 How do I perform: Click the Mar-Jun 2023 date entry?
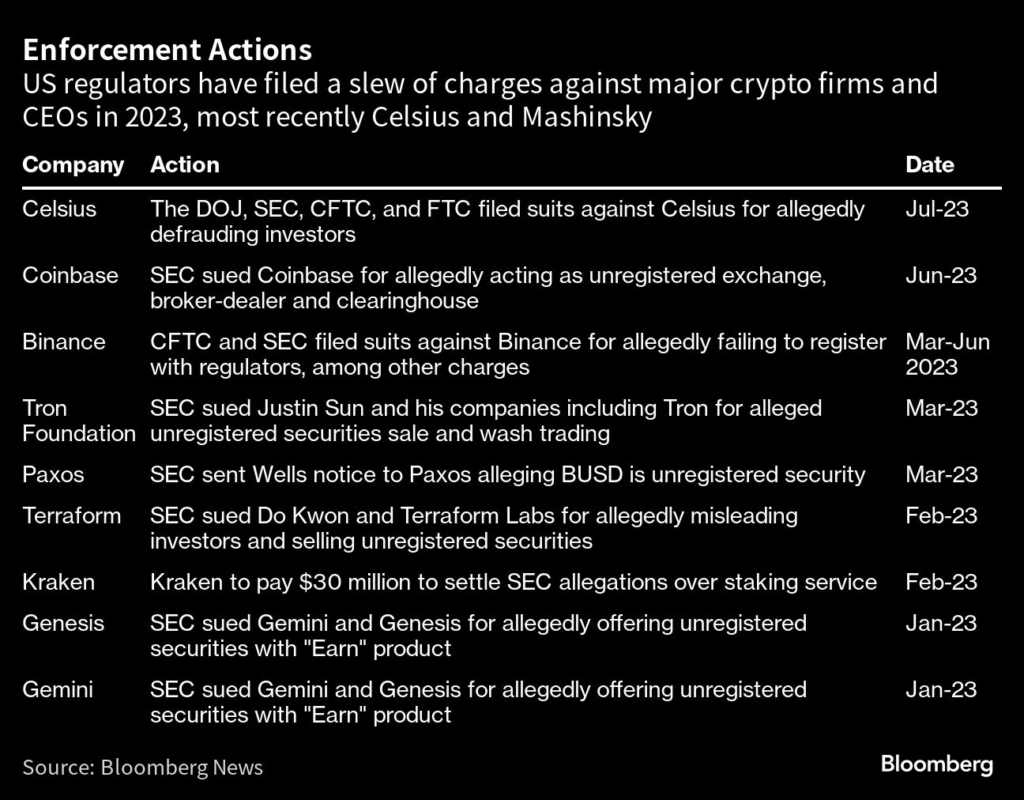(947, 355)
